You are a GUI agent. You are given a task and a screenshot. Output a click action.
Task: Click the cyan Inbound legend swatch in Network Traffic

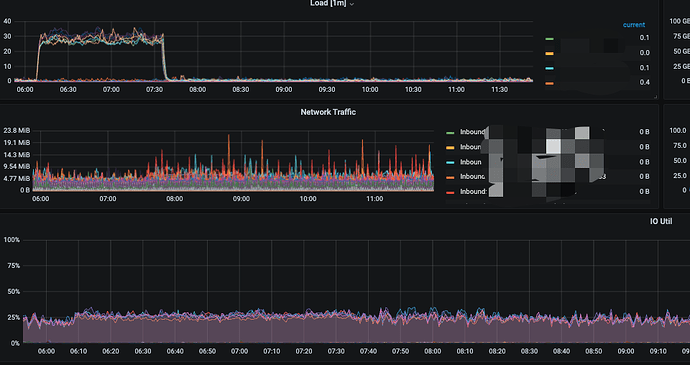[450, 162]
